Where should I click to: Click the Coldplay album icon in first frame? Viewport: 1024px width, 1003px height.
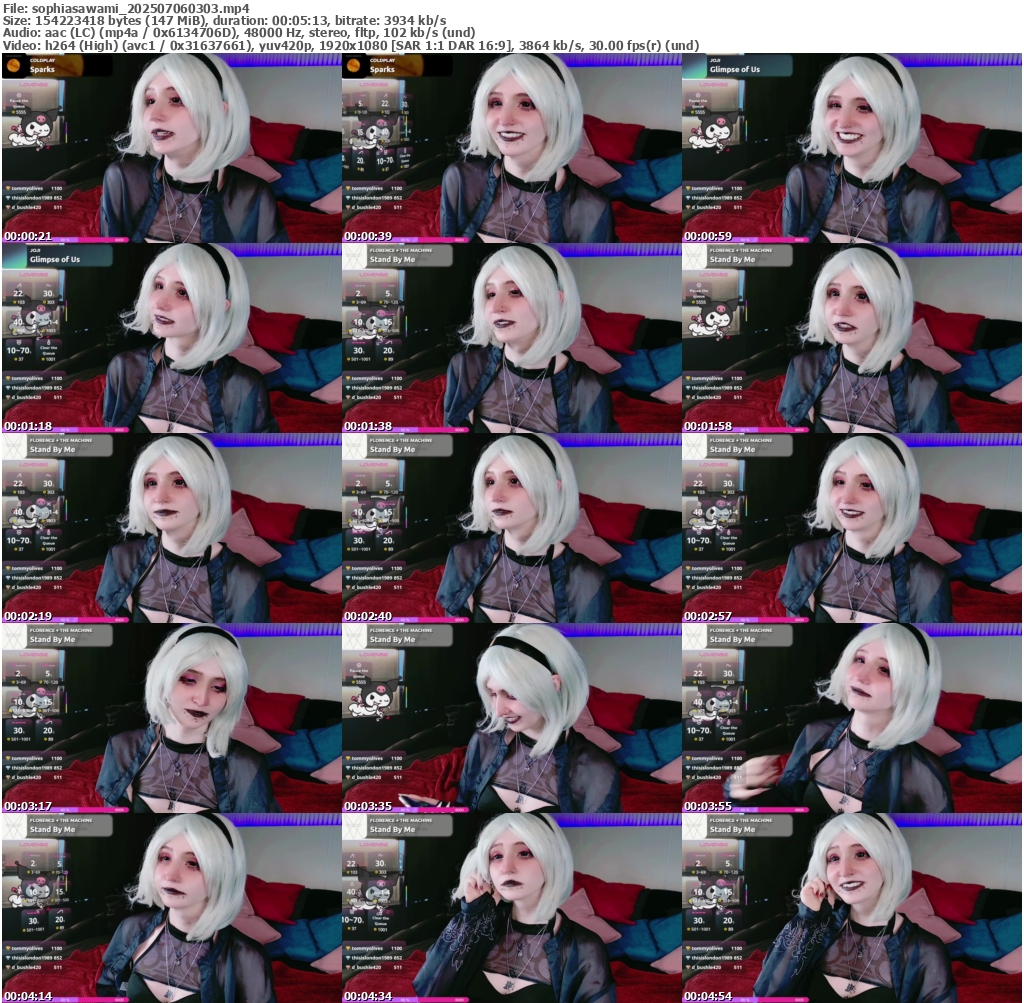15,66
